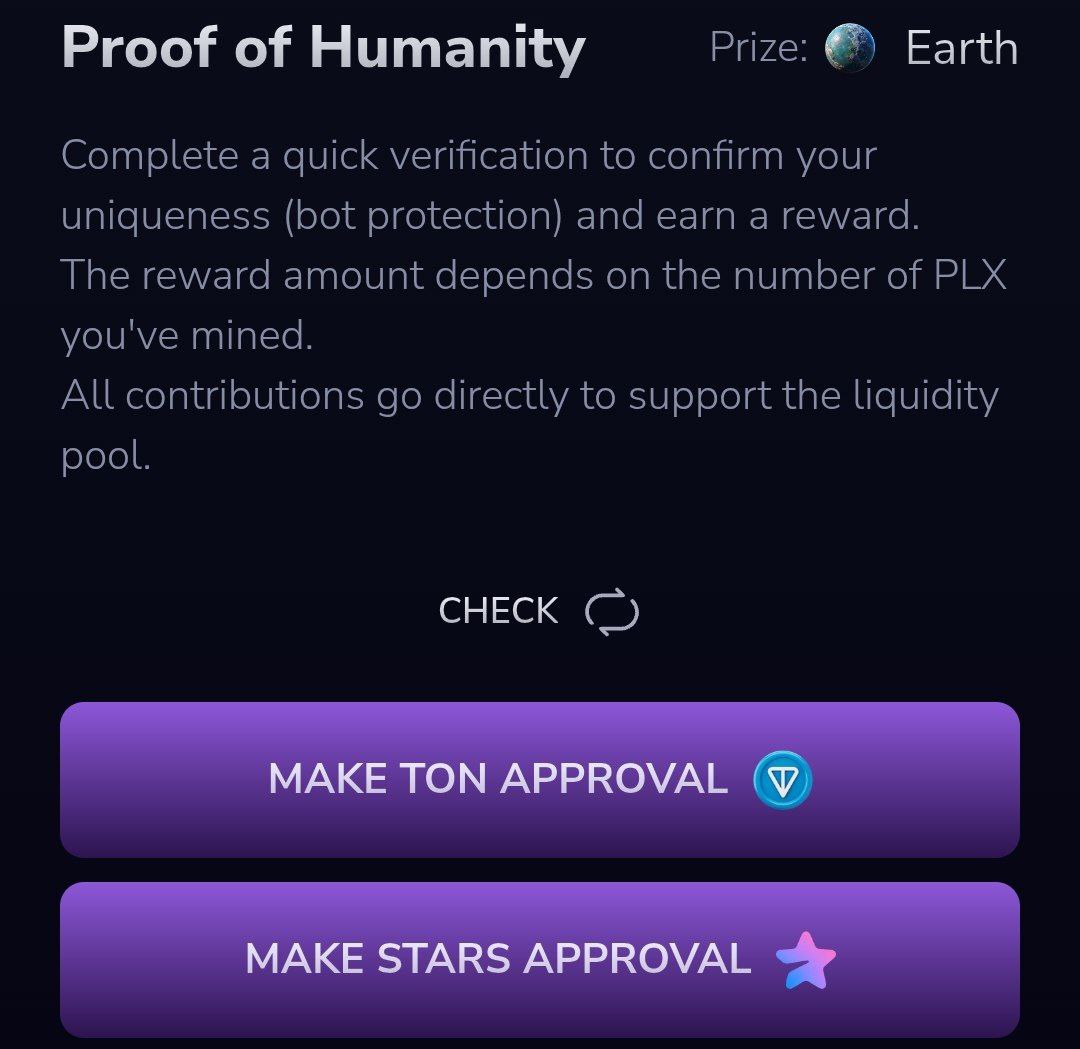Click the "Proof of Humanity" heading
Image resolution: width=1080 pixels, height=1049 pixels.
[323, 48]
